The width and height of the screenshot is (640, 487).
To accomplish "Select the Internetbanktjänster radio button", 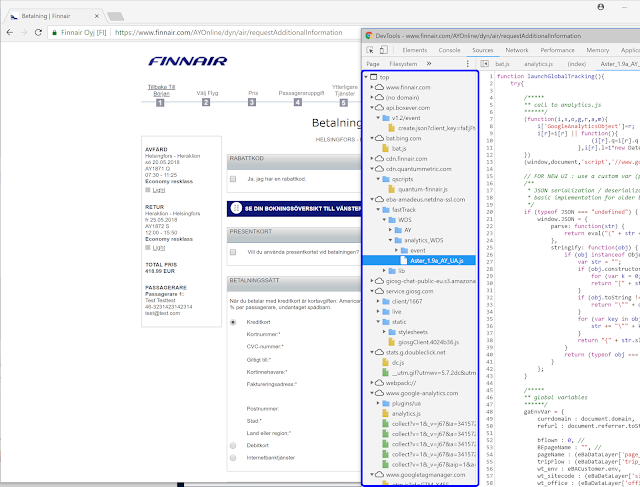I will (x=233, y=458).
